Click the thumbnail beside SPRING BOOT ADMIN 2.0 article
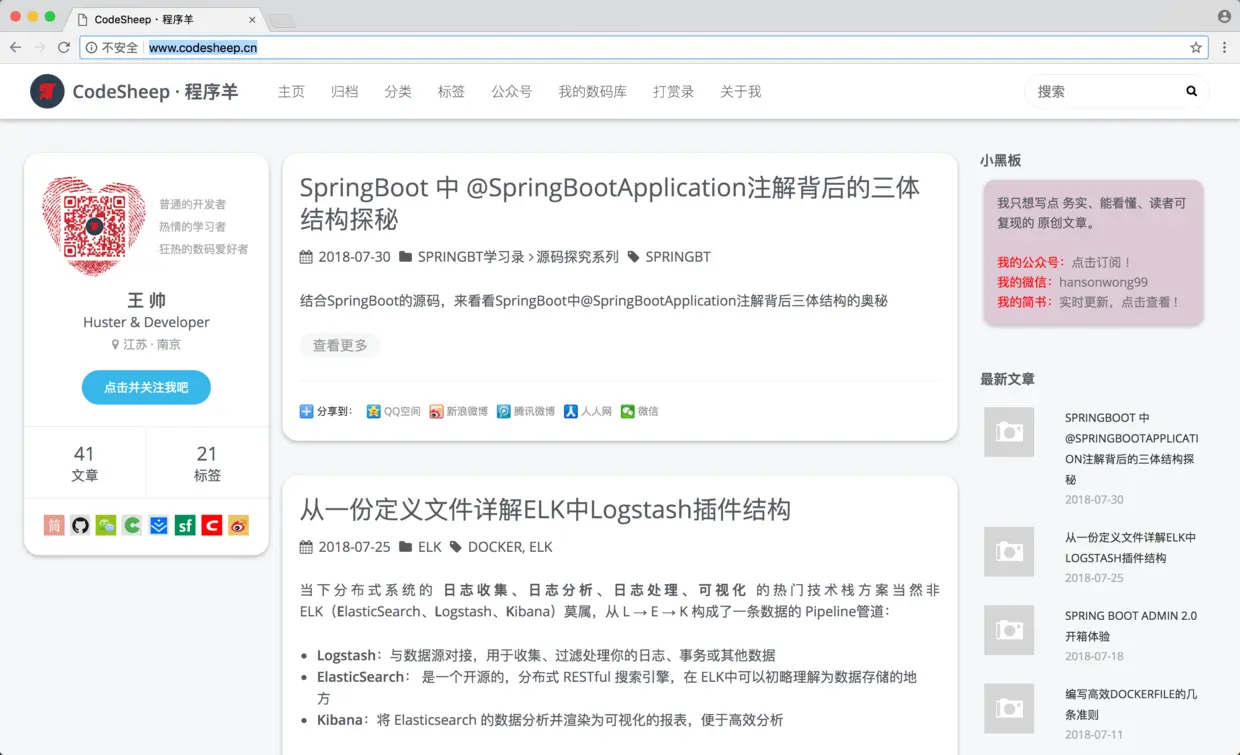Viewport: 1240px width, 755px height. tap(1009, 631)
